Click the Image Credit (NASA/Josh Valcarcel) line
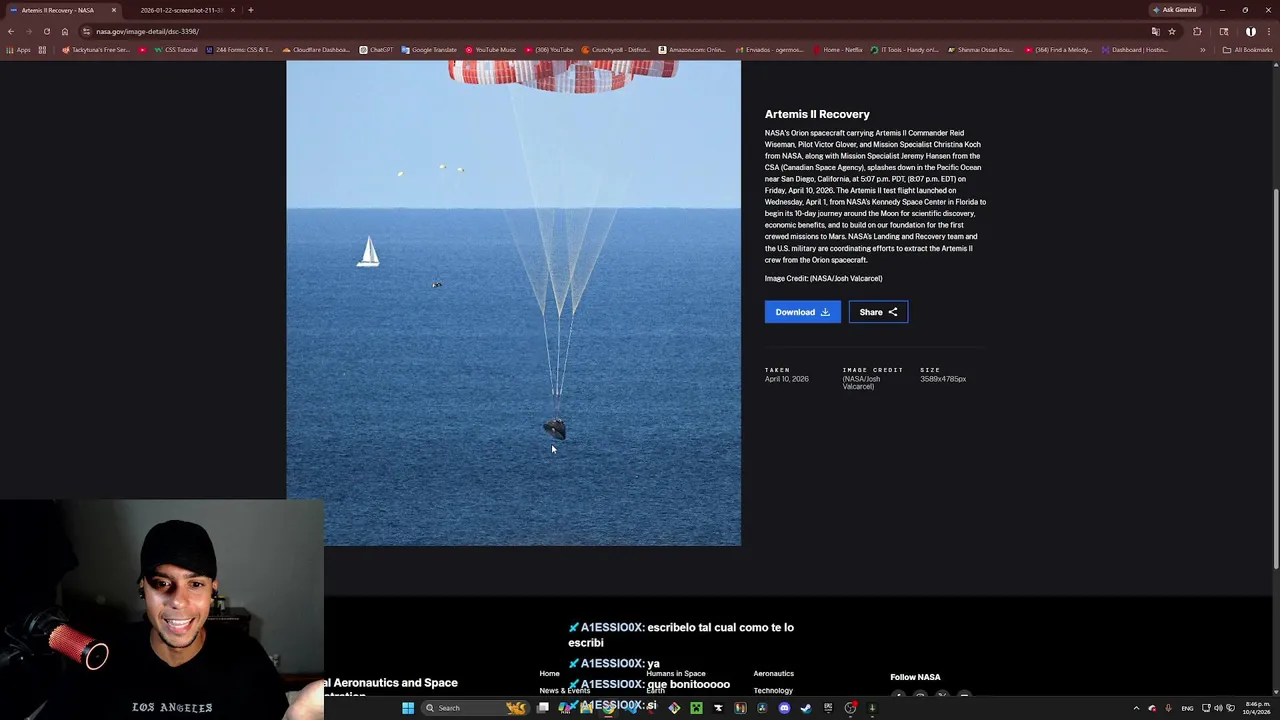 823,279
